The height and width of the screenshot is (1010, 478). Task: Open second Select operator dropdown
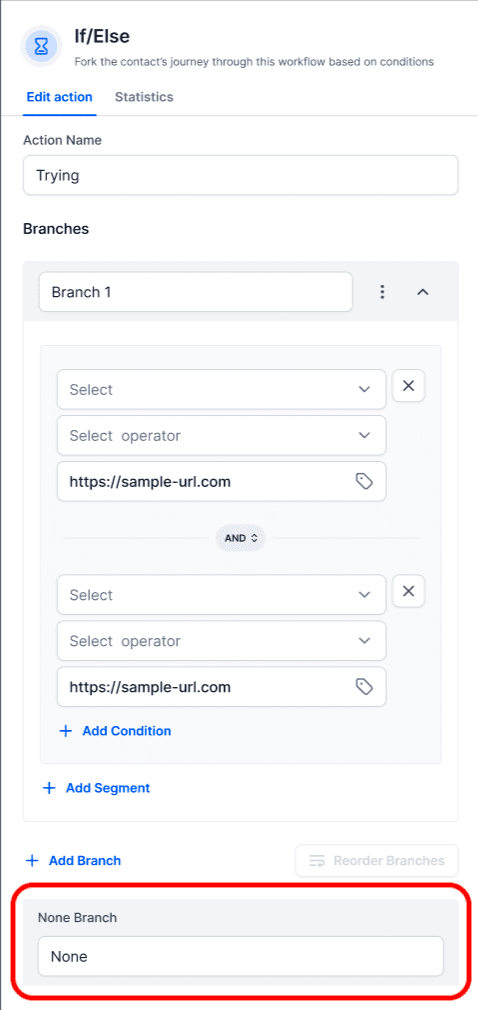coord(222,641)
